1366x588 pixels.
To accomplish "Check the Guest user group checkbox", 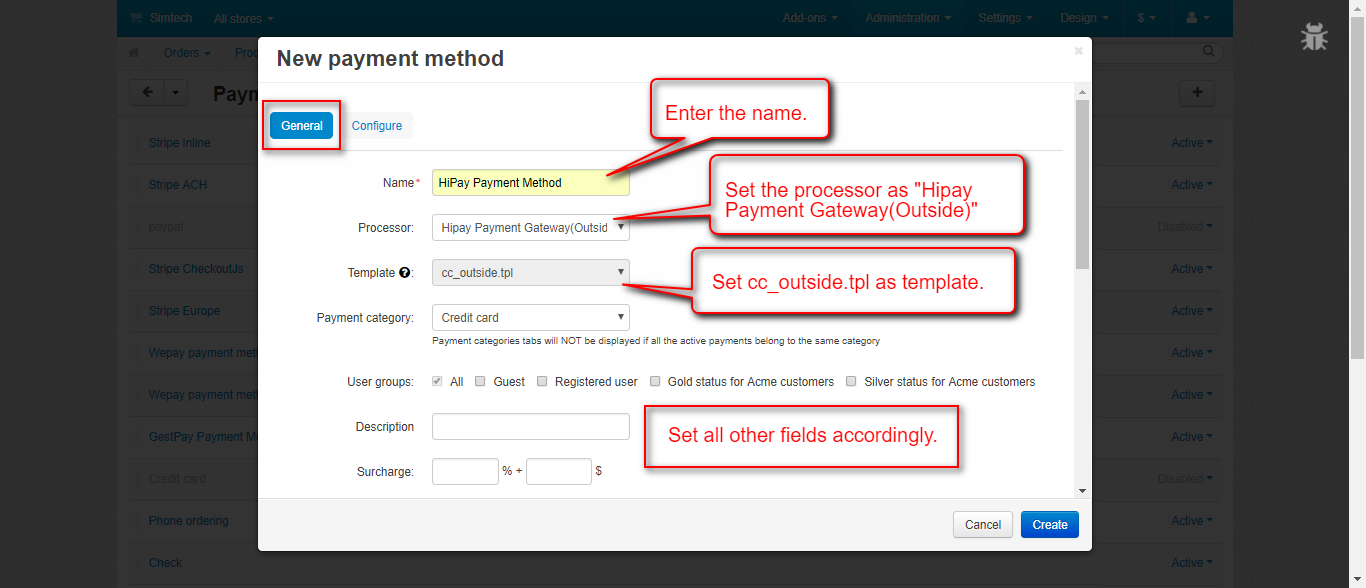I will coord(481,381).
